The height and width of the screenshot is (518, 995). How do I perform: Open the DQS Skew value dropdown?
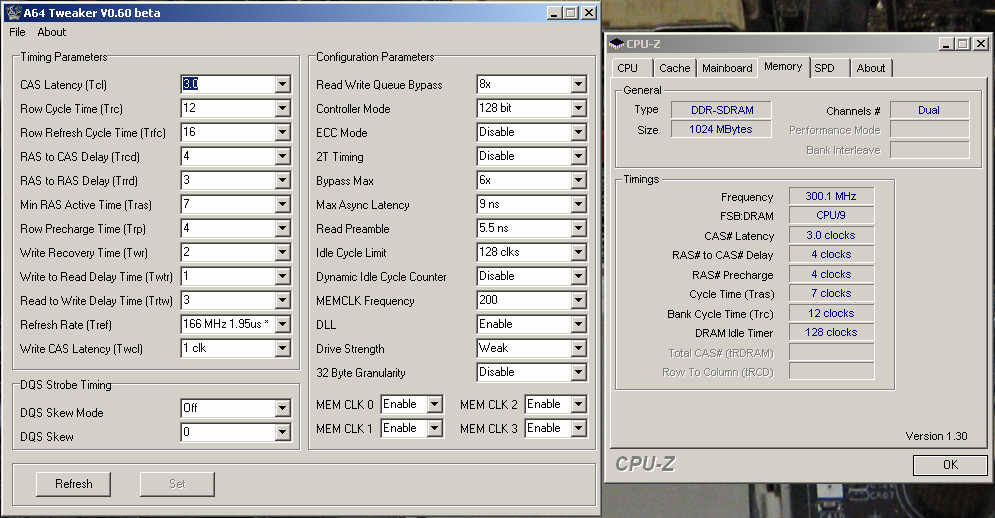pos(283,433)
